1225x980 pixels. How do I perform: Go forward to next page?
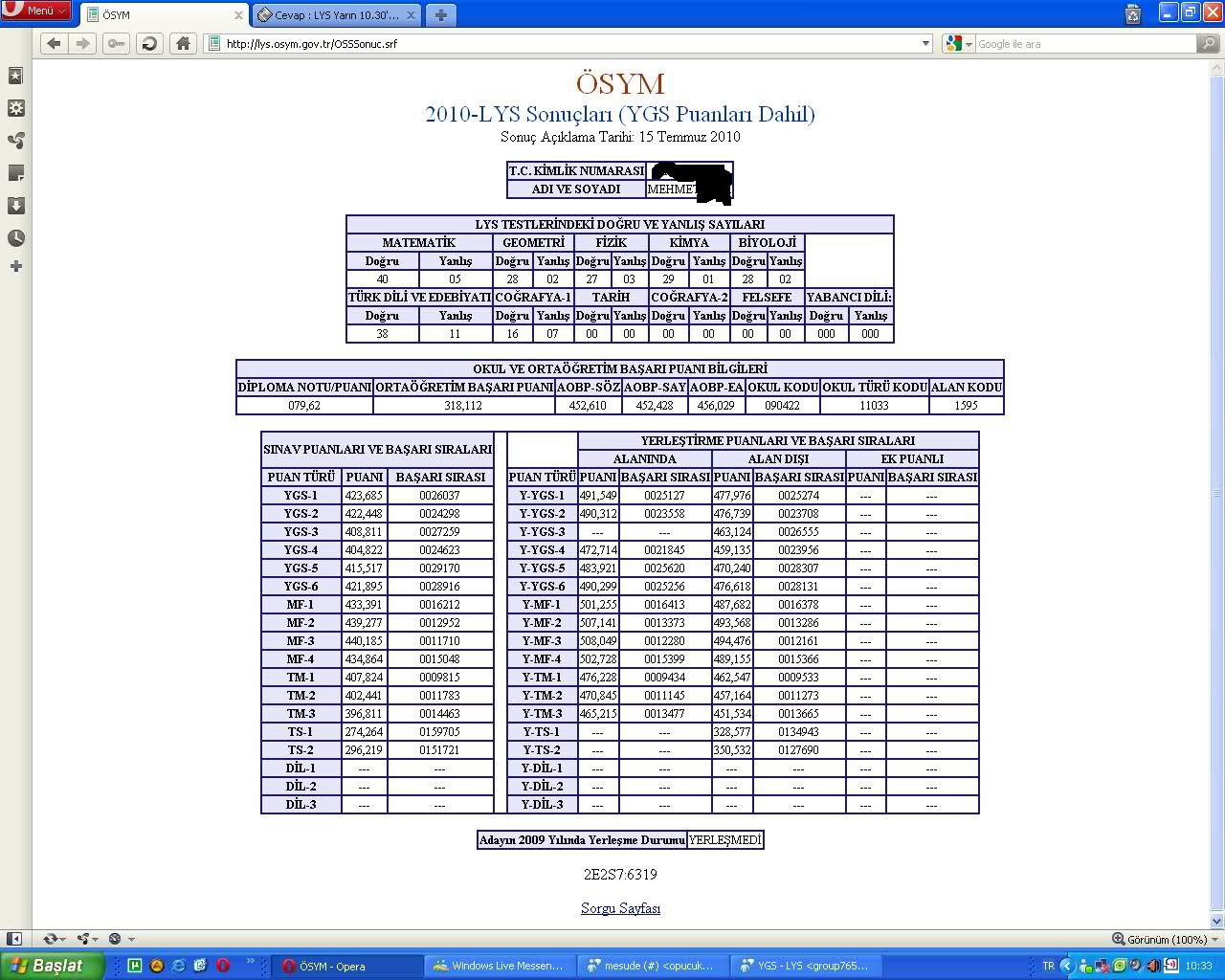click(x=83, y=43)
